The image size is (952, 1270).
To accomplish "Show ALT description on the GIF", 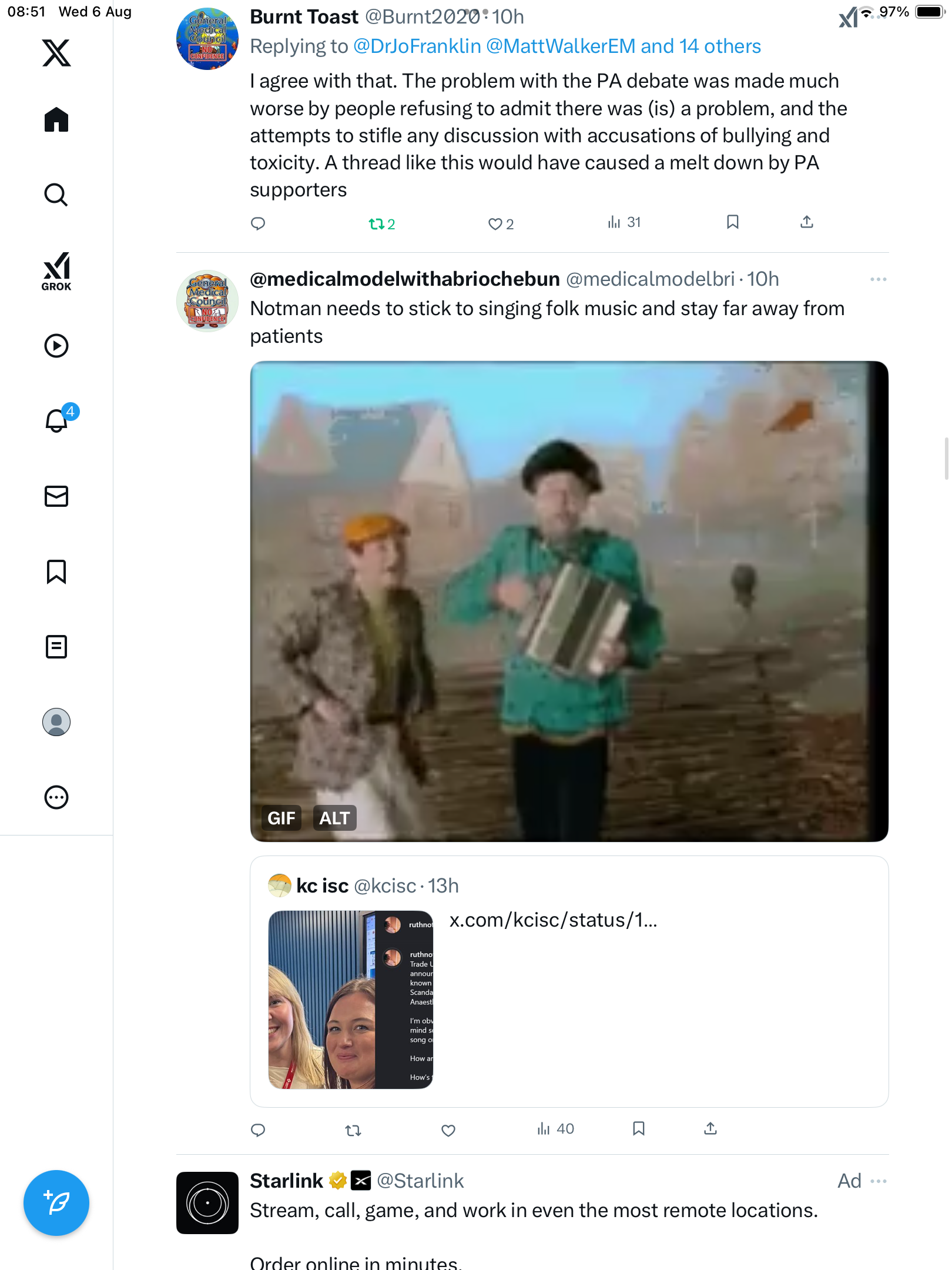I will coord(334,818).
